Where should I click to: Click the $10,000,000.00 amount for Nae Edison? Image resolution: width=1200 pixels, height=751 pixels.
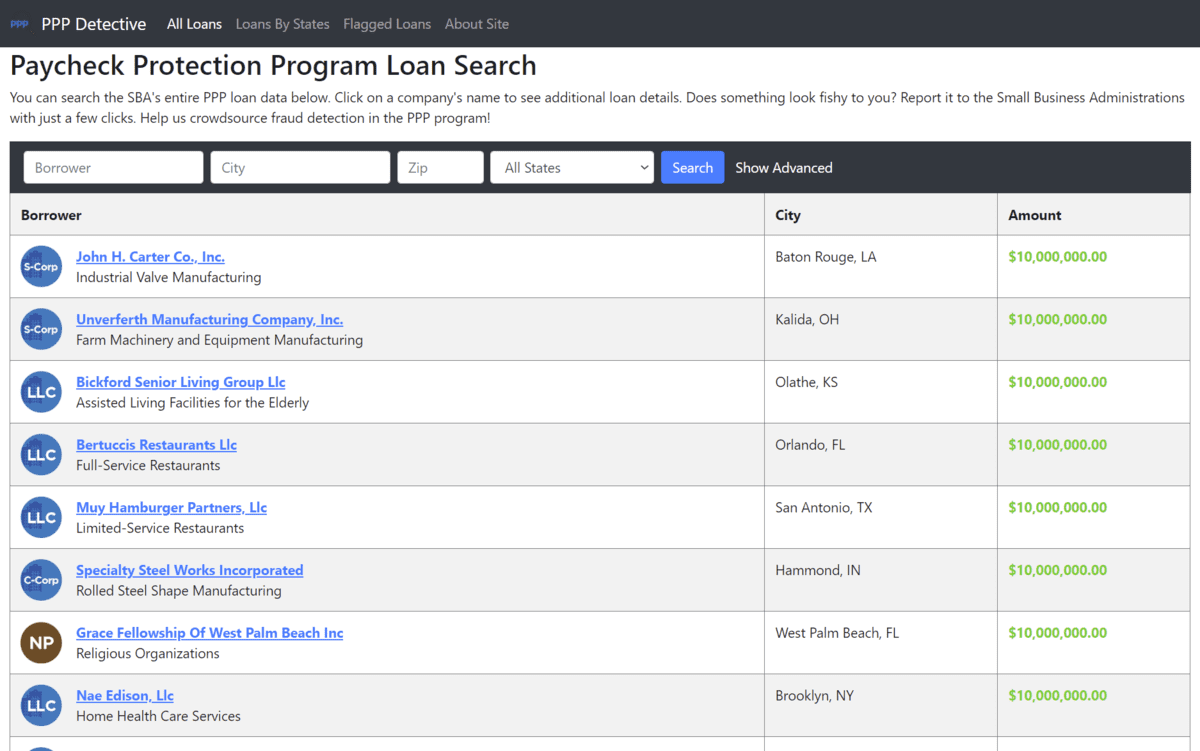point(1057,696)
